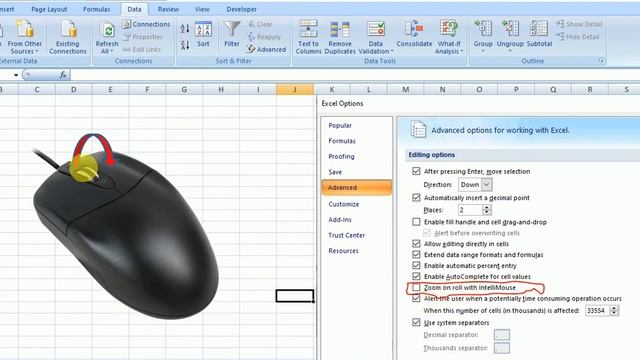Toggle Automatically insert a decimal point
Screen dimensions: 640x360
pyautogui.click(x=416, y=198)
